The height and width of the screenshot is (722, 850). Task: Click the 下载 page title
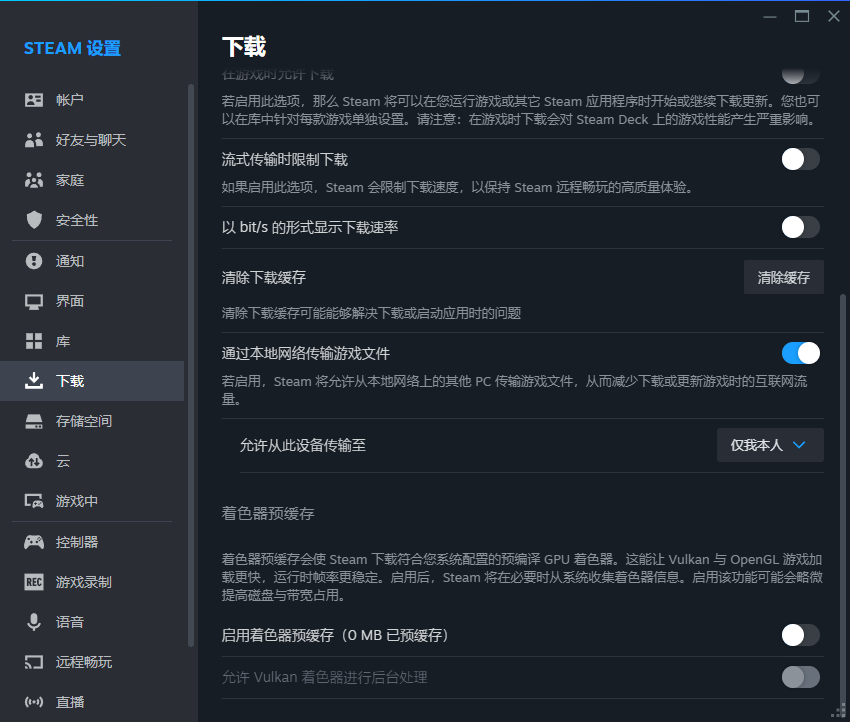pos(244,47)
